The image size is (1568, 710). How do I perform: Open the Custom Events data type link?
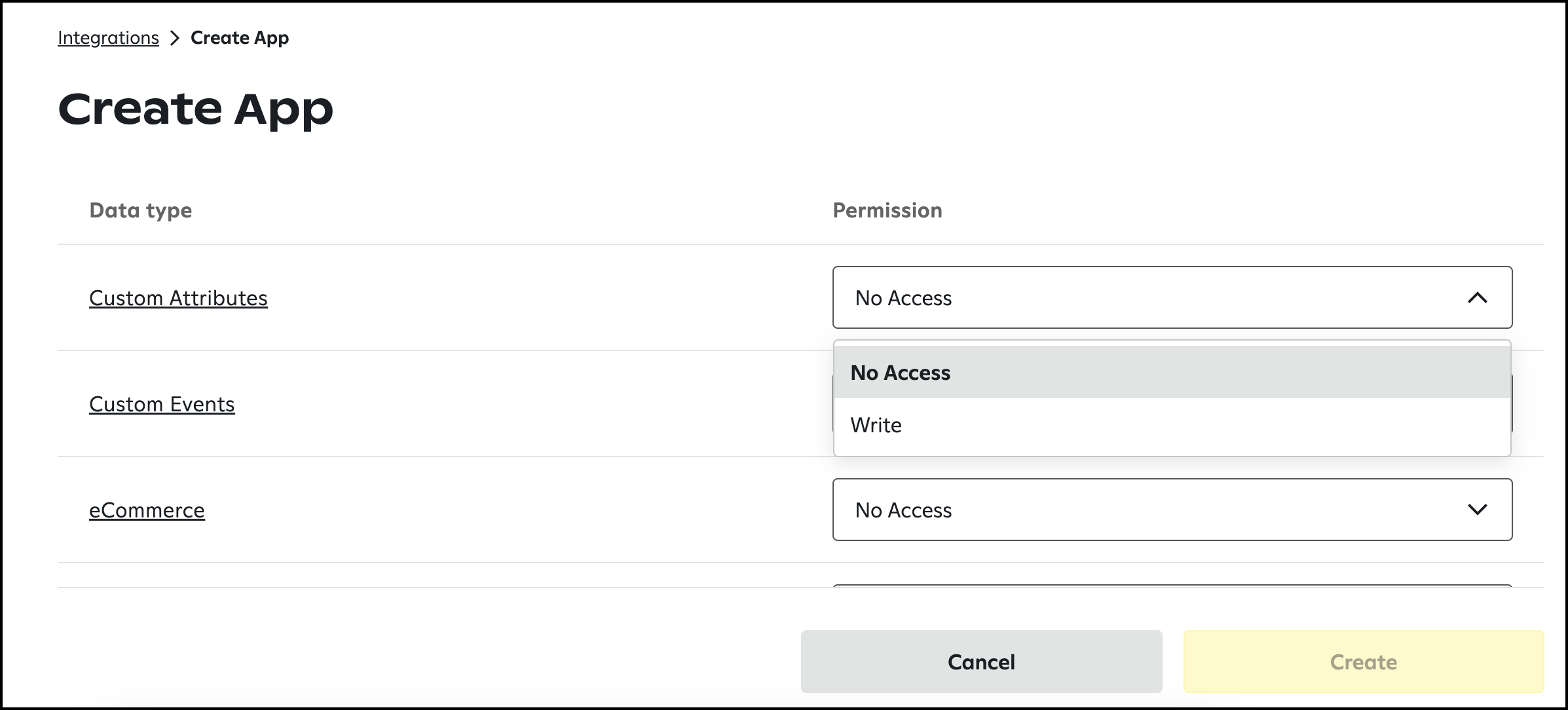162,404
